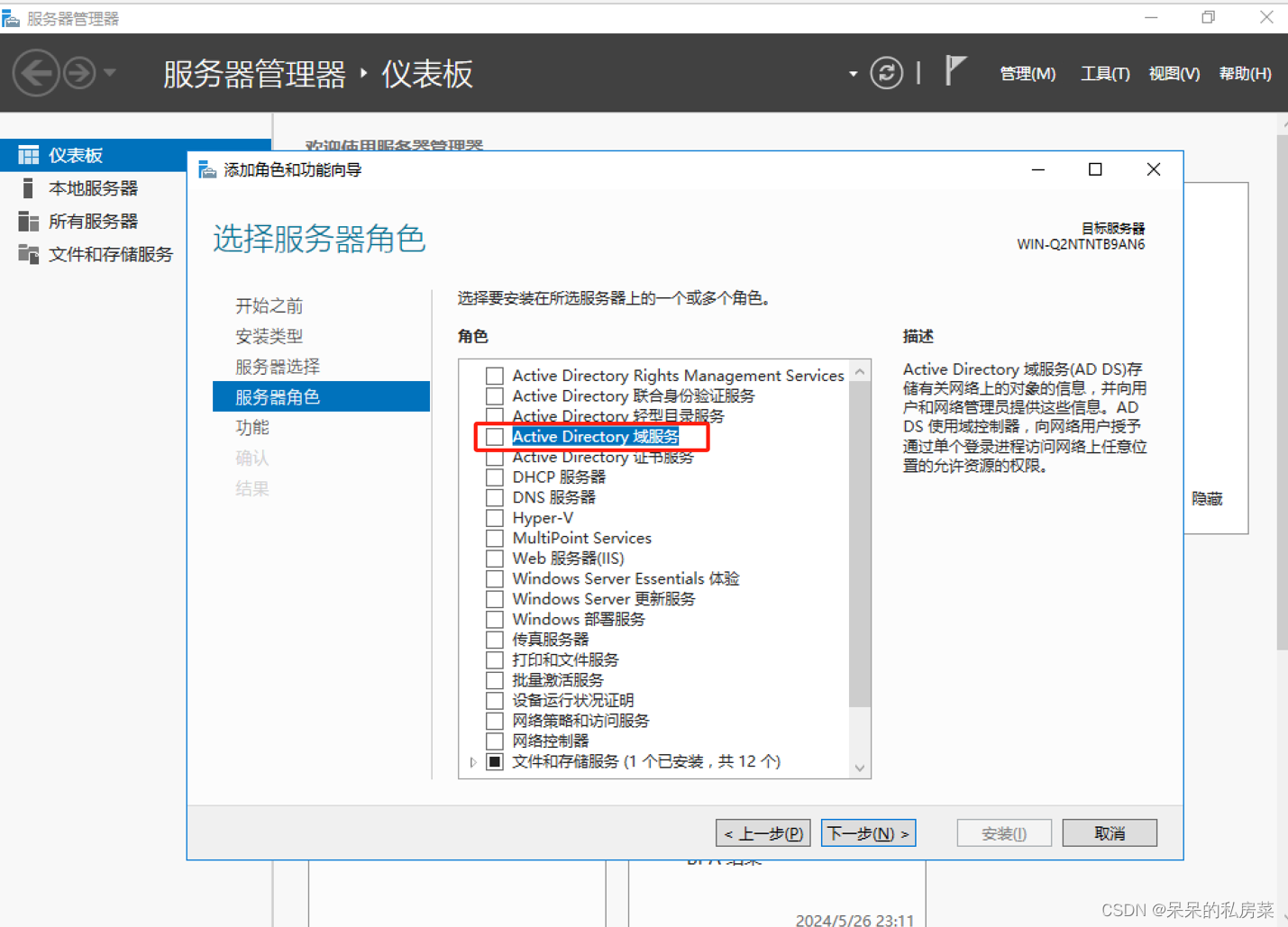Open the notifications flag icon
The image size is (1288, 927).
(x=955, y=71)
